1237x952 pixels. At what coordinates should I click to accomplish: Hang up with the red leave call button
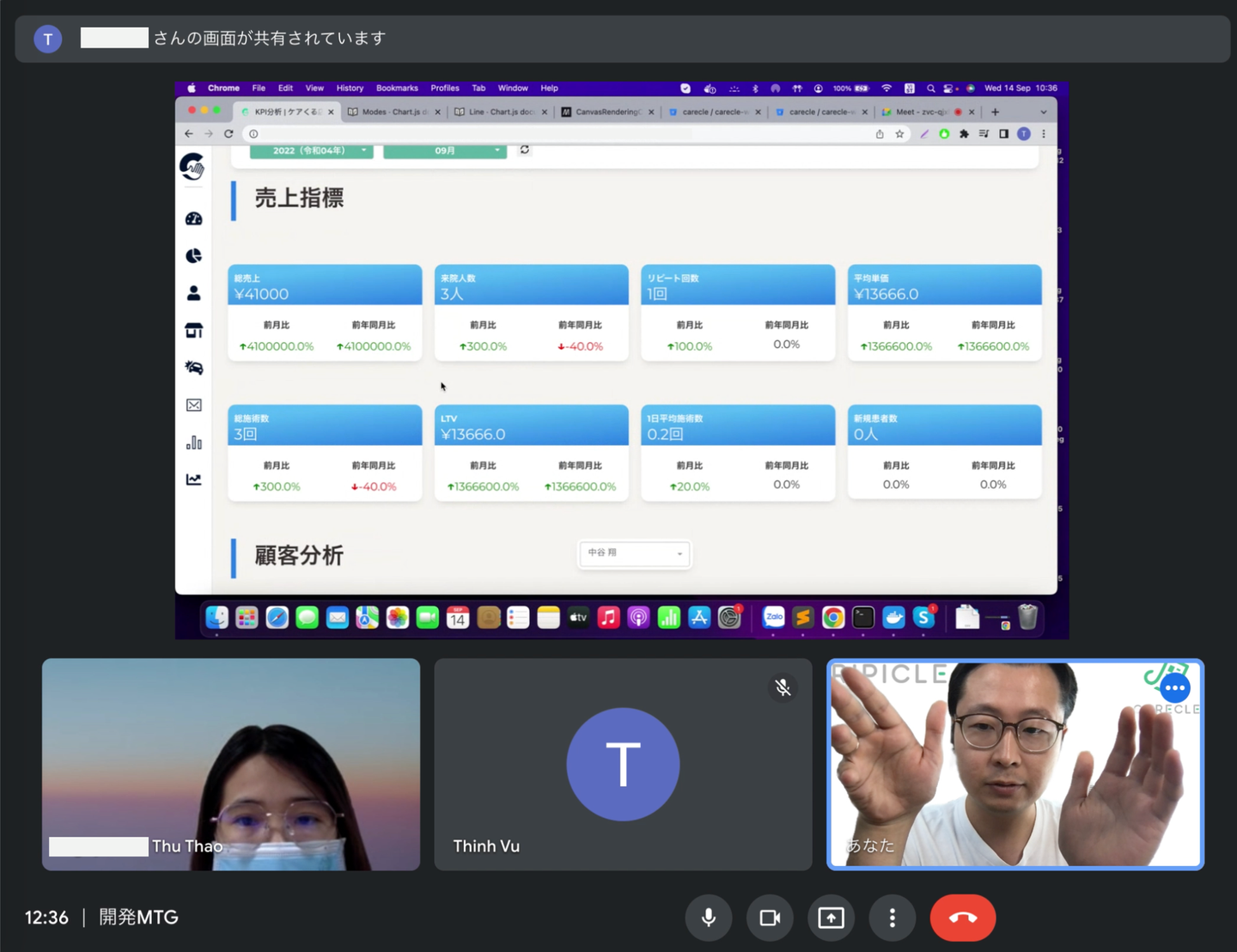pos(963,918)
